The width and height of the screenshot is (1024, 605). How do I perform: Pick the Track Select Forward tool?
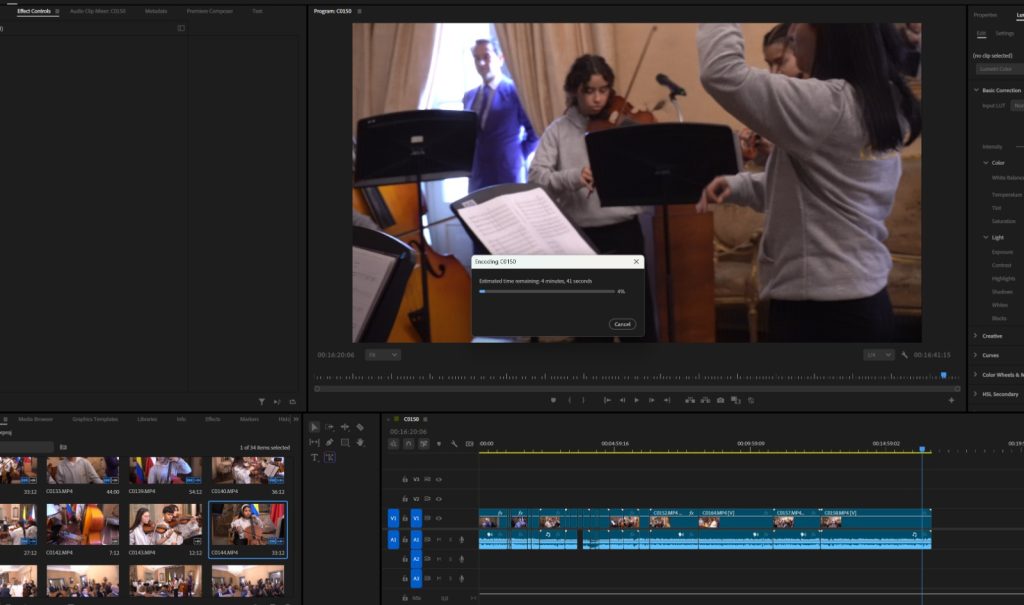pos(329,427)
